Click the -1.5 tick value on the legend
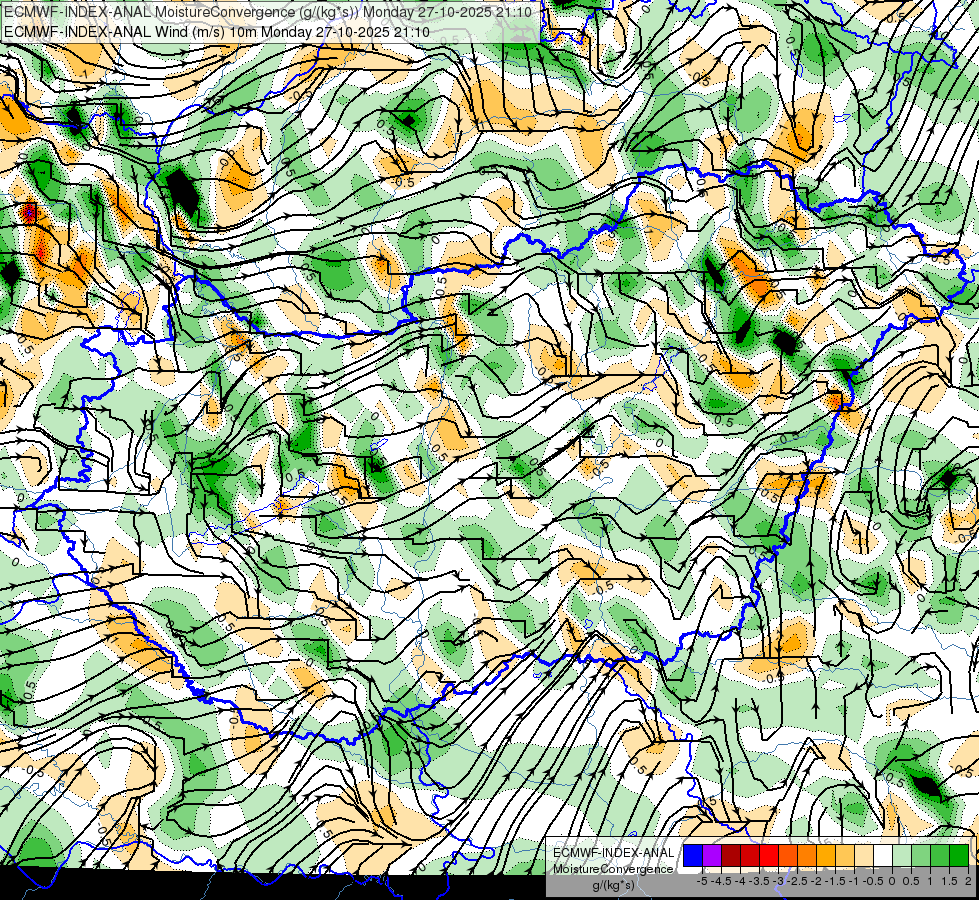 coord(835,881)
